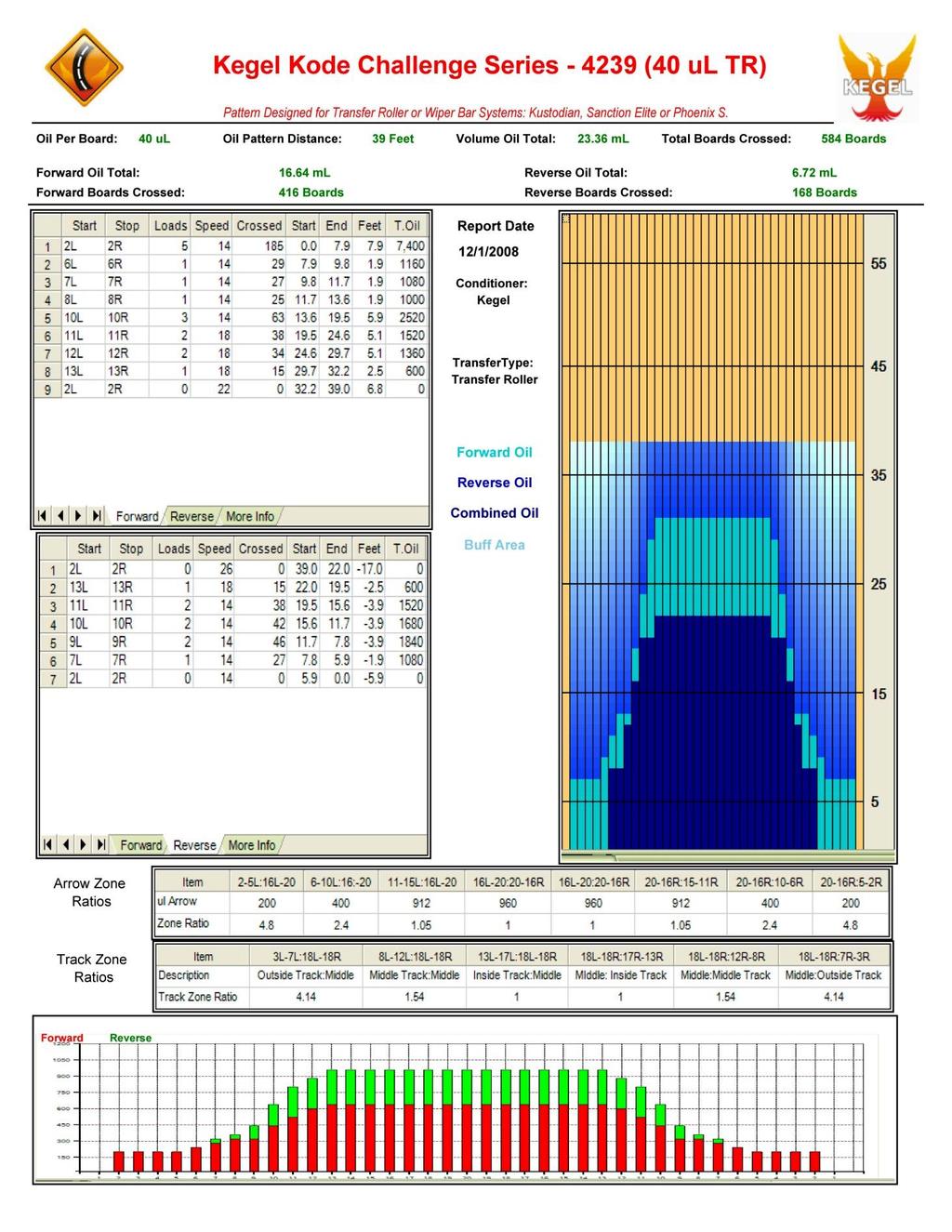The image size is (952, 1232).
Task: Click the report date '12/1/2008'
Action: pyautogui.click(x=488, y=252)
